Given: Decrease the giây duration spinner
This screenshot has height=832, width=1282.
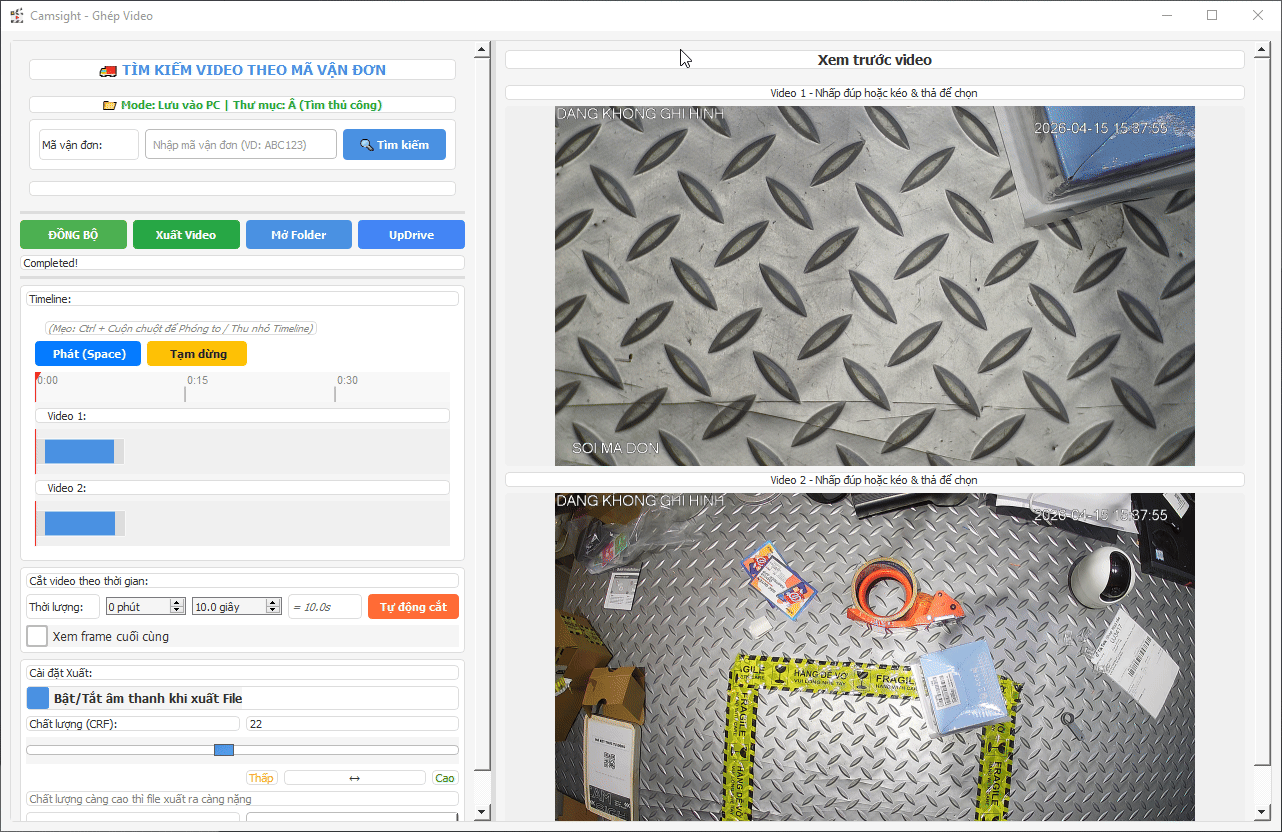Looking at the screenshot, I should click(x=272, y=611).
